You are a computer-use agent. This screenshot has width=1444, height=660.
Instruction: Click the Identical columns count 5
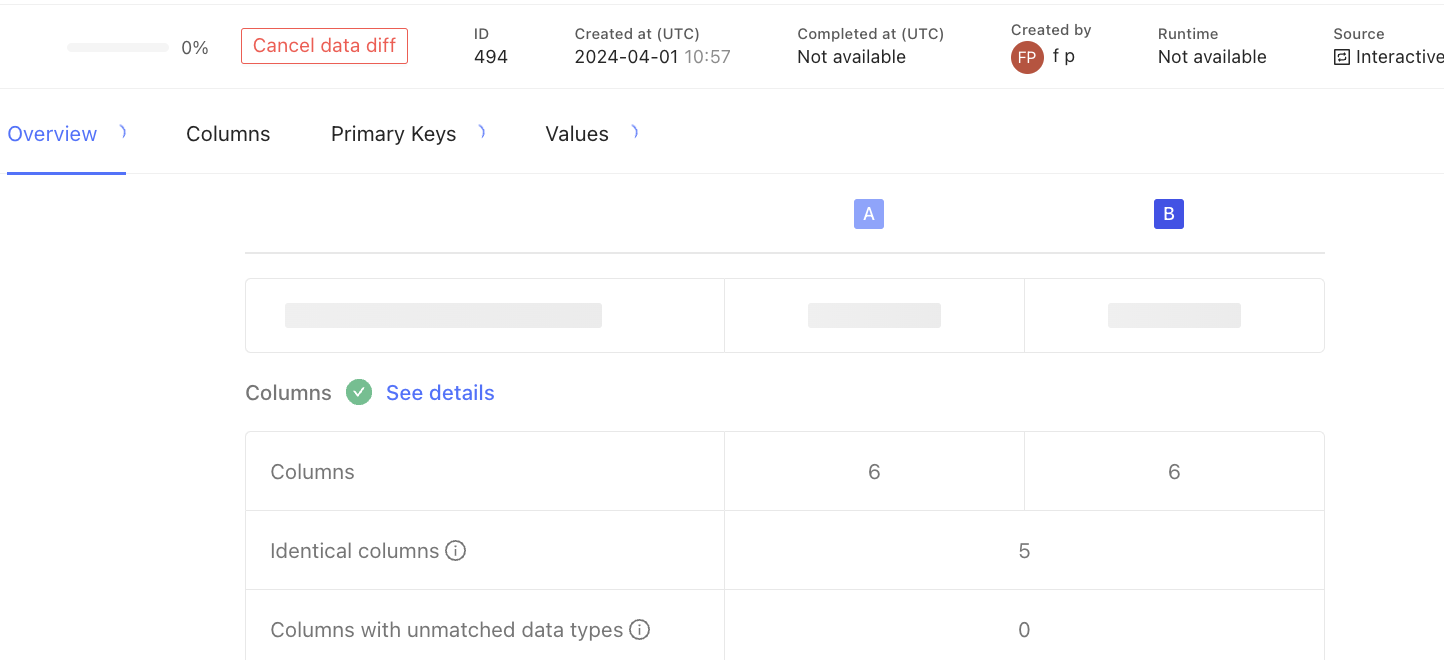[1024, 551]
